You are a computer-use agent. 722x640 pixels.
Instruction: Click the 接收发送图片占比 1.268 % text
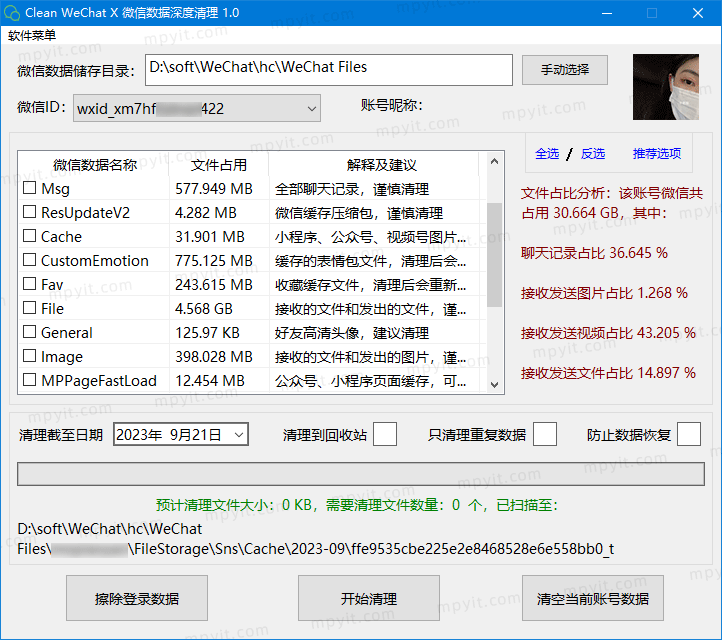point(604,293)
